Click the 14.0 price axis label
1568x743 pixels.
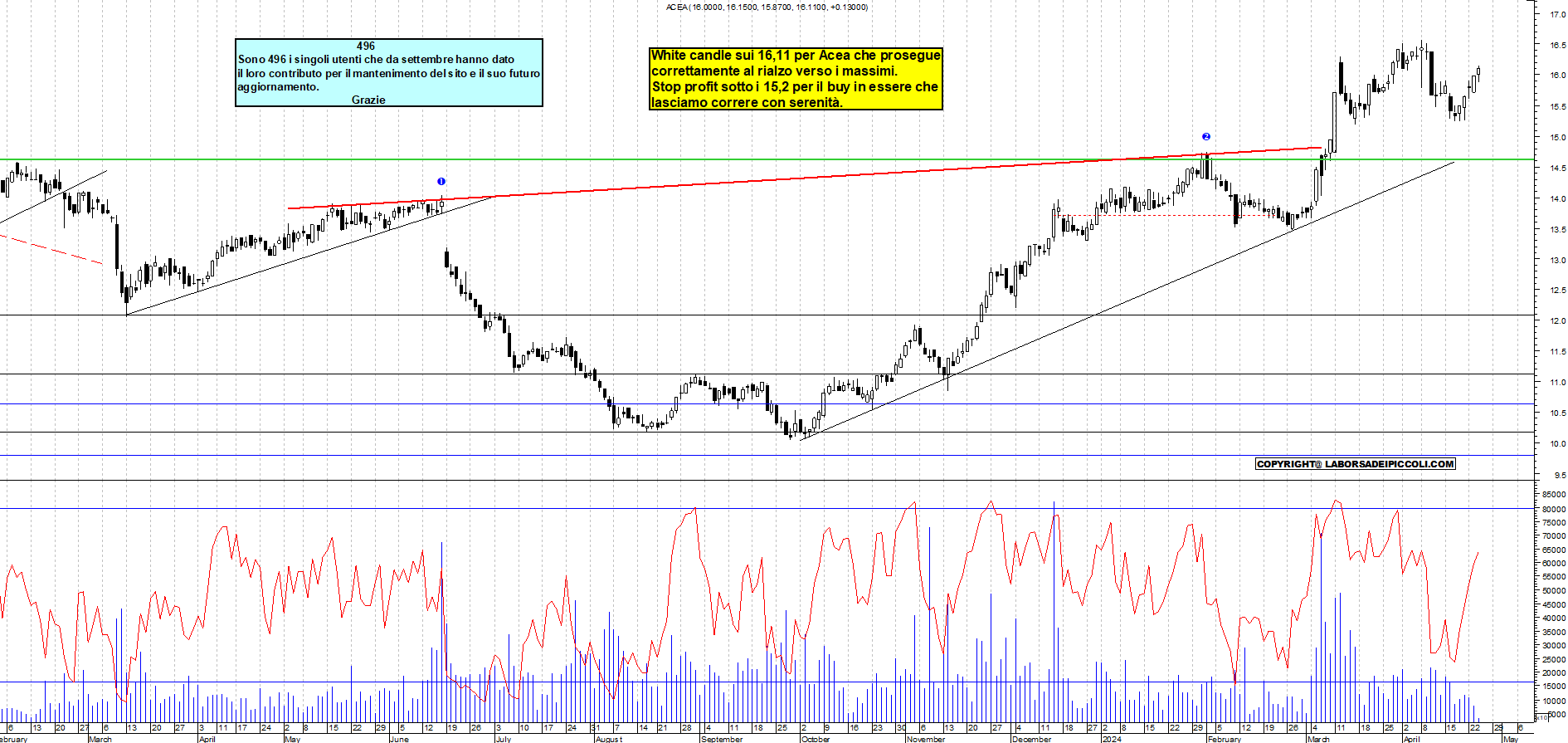point(1557,199)
